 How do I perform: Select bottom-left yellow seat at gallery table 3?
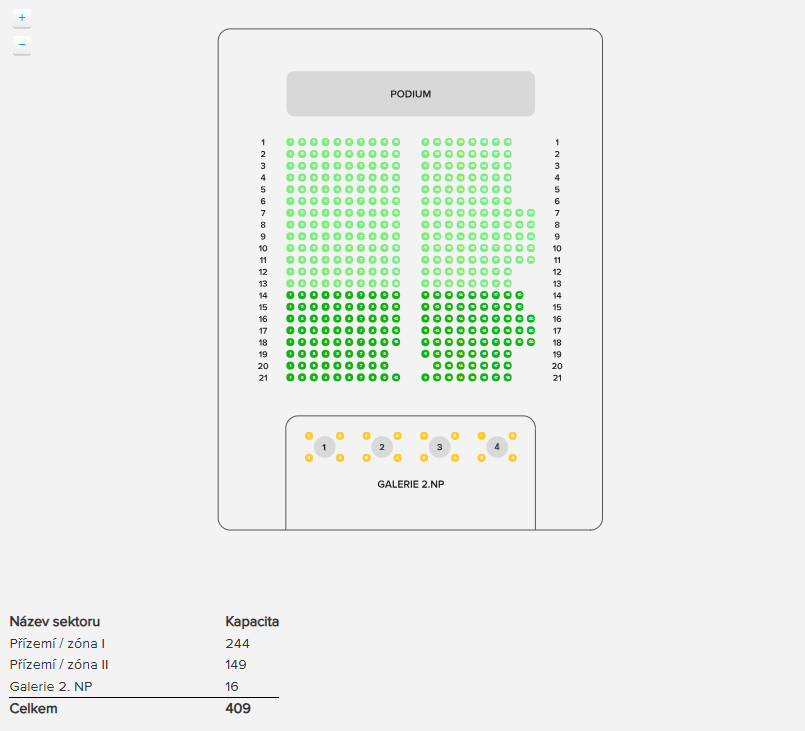tap(424, 458)
